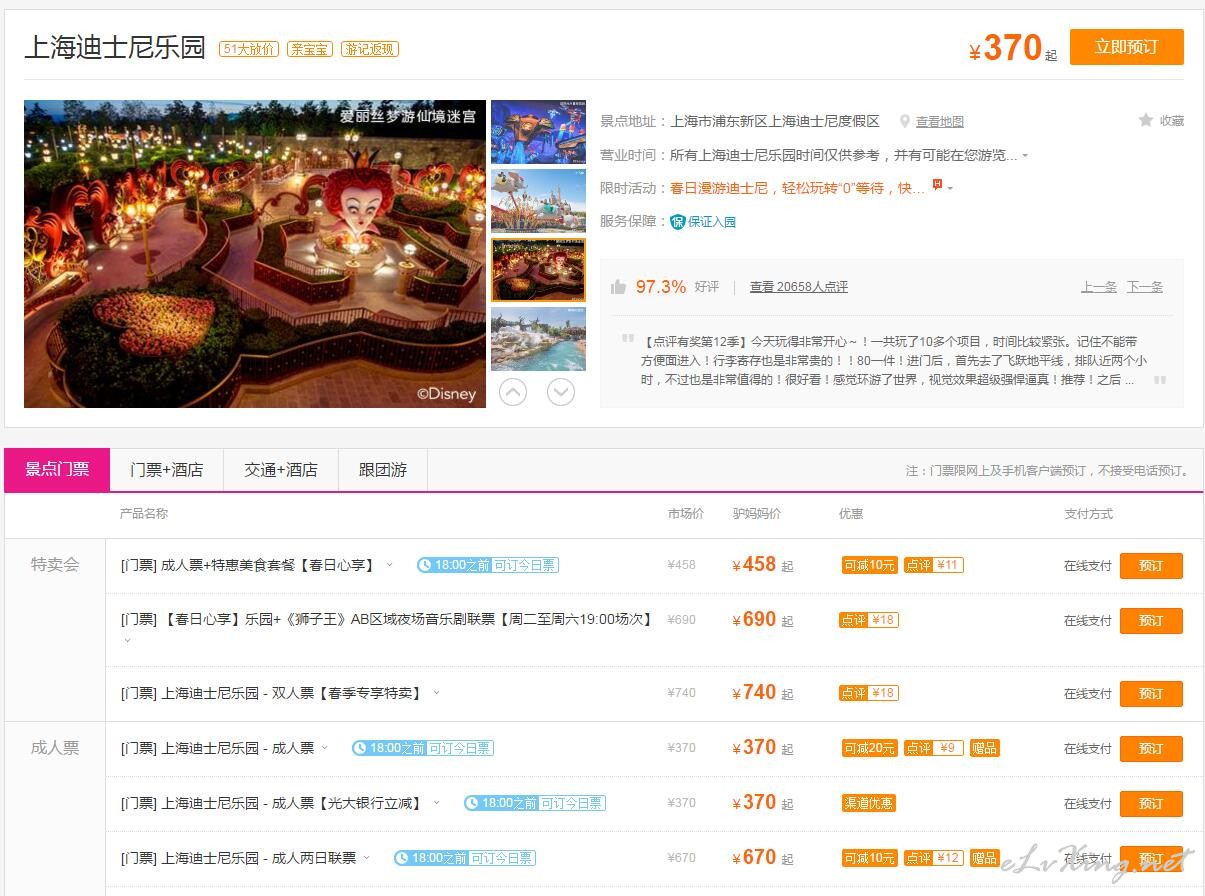1205x896 pixels.
Task: Go to 下一条 next review
Action: coord(1145,287)
